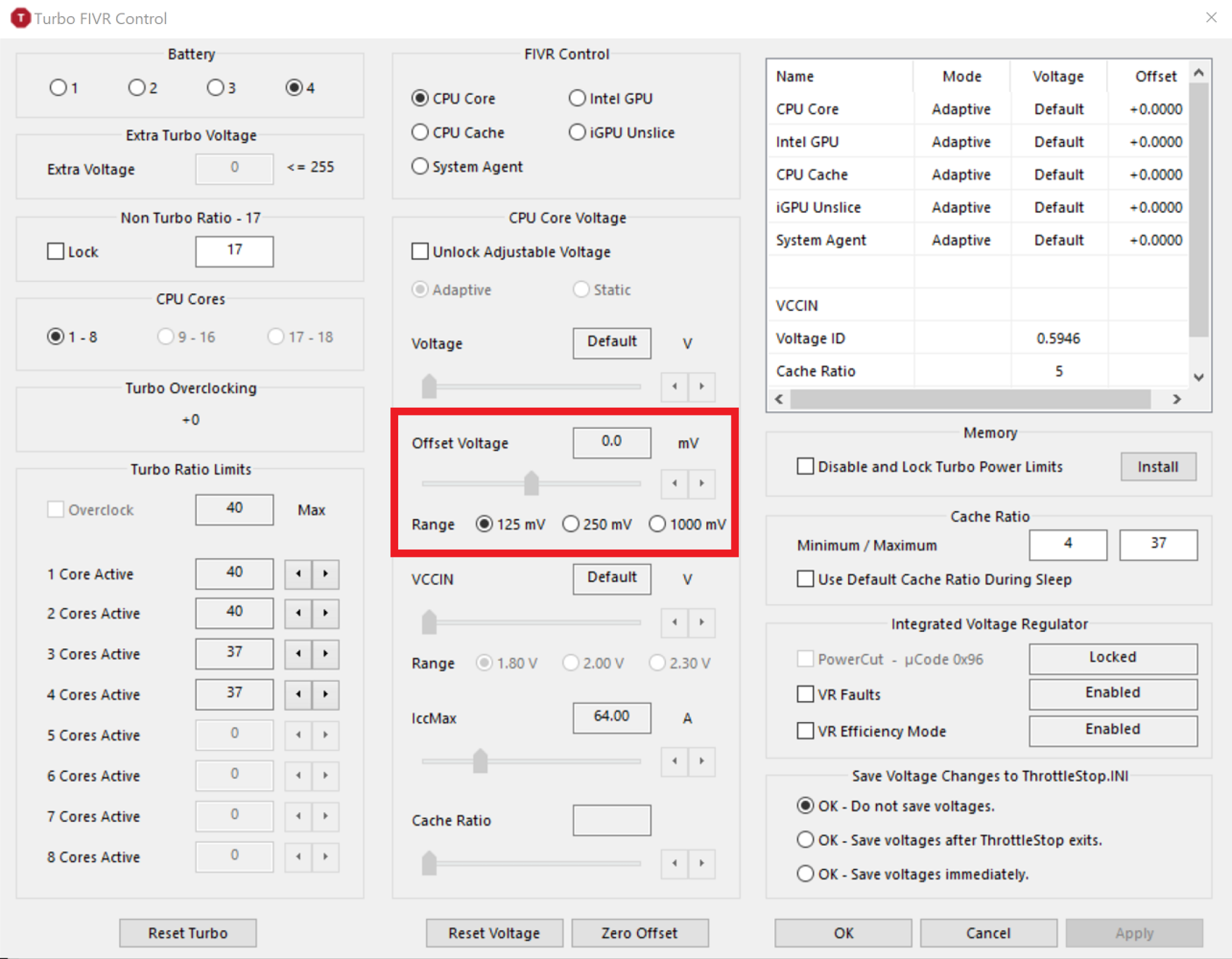This screenshot has height=959, width=1232.
Task: Click the Voltage Default button
Action: point(611,343)
